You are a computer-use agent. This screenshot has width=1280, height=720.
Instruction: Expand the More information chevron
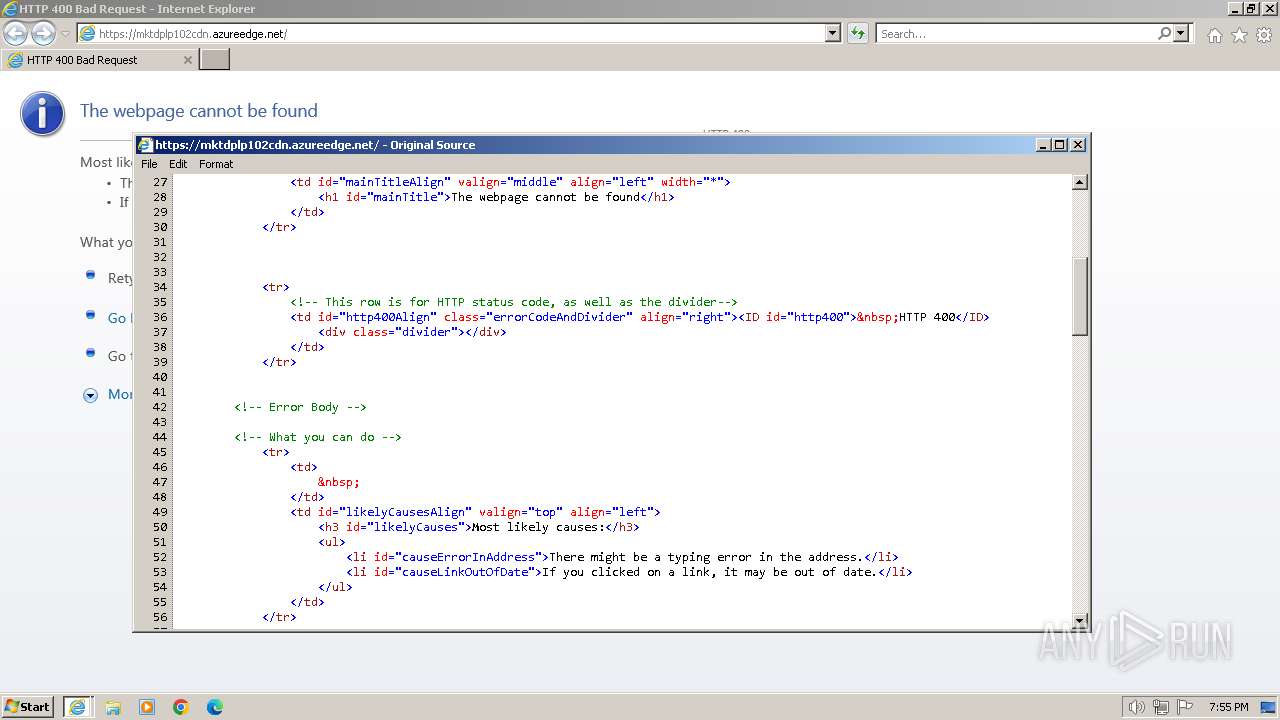90,395
